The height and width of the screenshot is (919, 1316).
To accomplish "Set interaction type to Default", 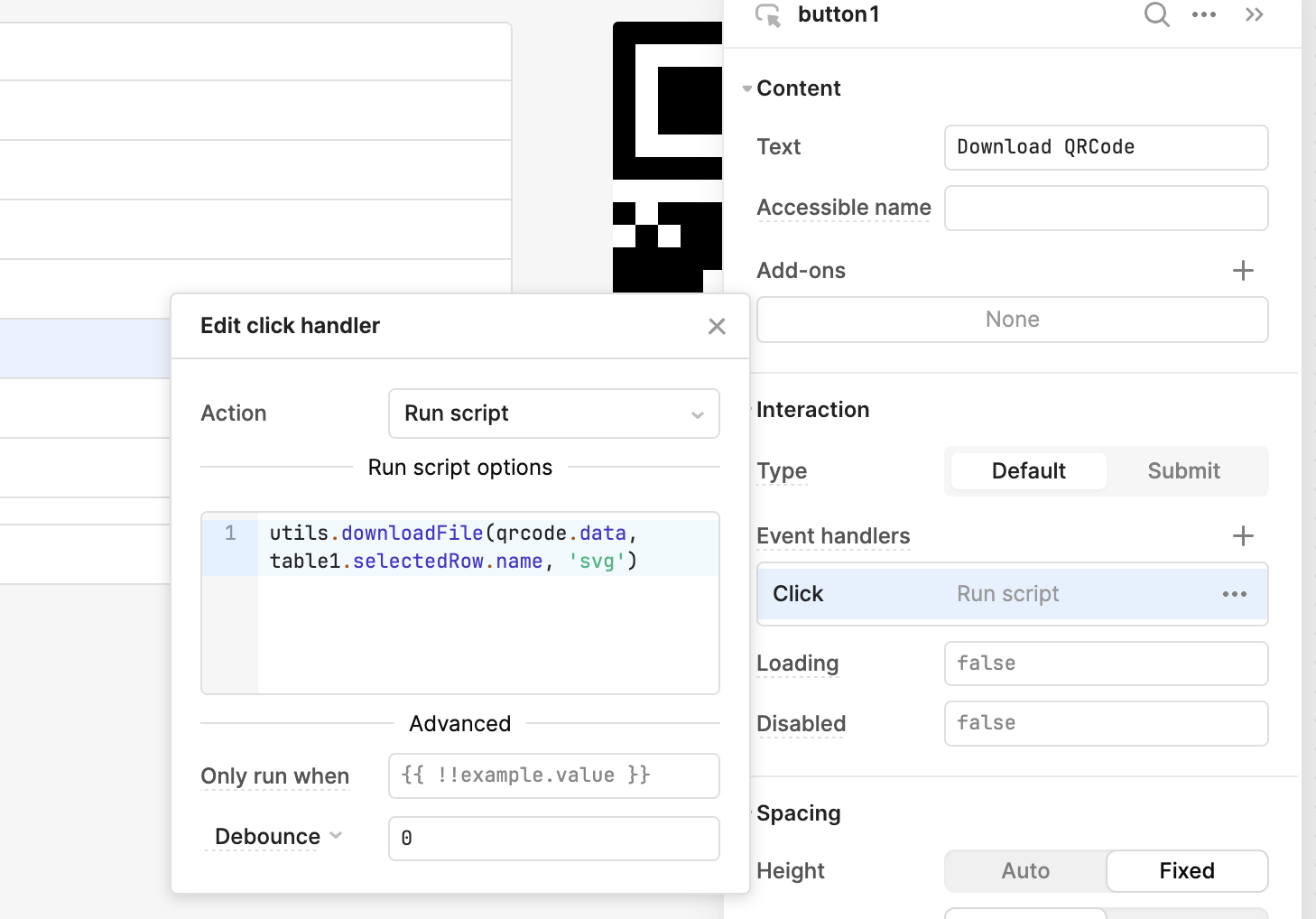I will (1028, 471).
